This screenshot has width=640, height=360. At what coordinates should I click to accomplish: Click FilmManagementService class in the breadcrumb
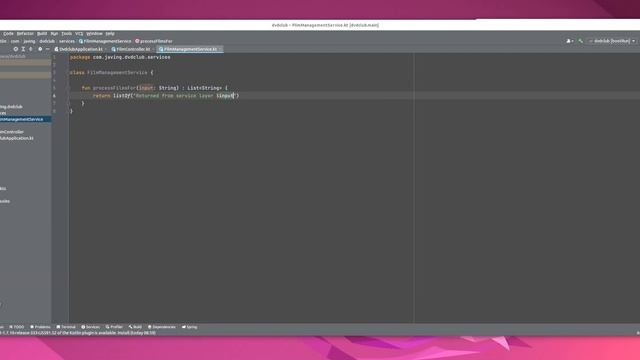(105, 41)
